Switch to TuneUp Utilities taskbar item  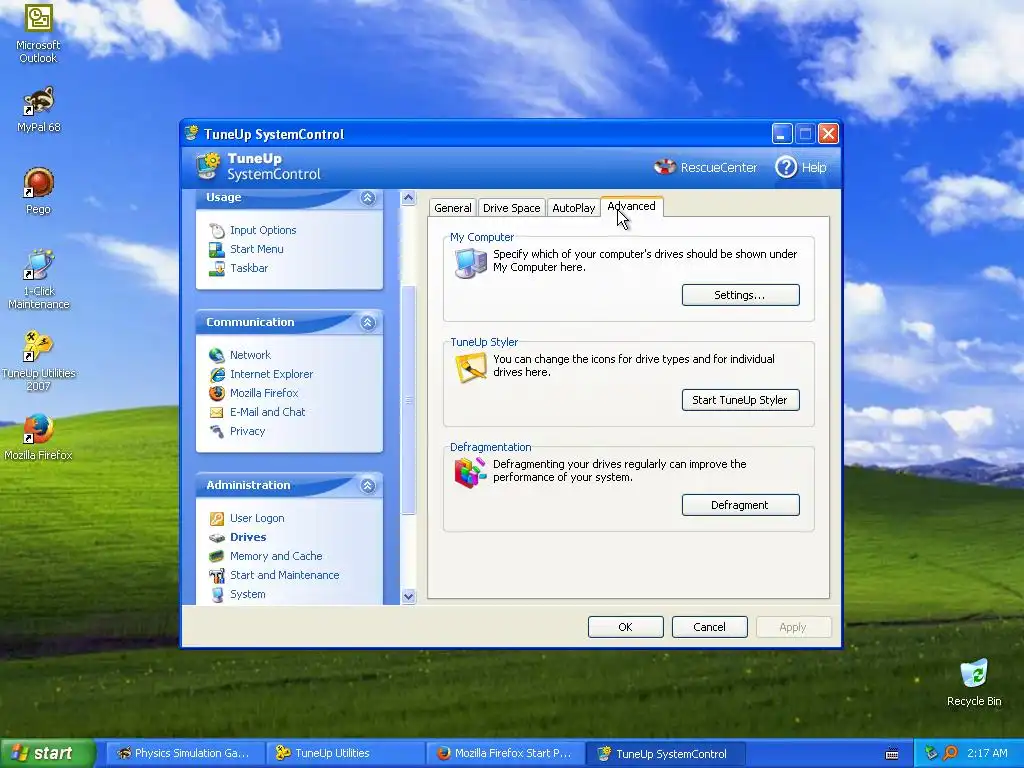346,753
